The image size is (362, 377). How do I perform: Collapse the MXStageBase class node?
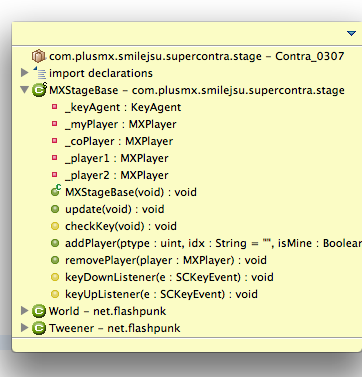tap(24, 90)
